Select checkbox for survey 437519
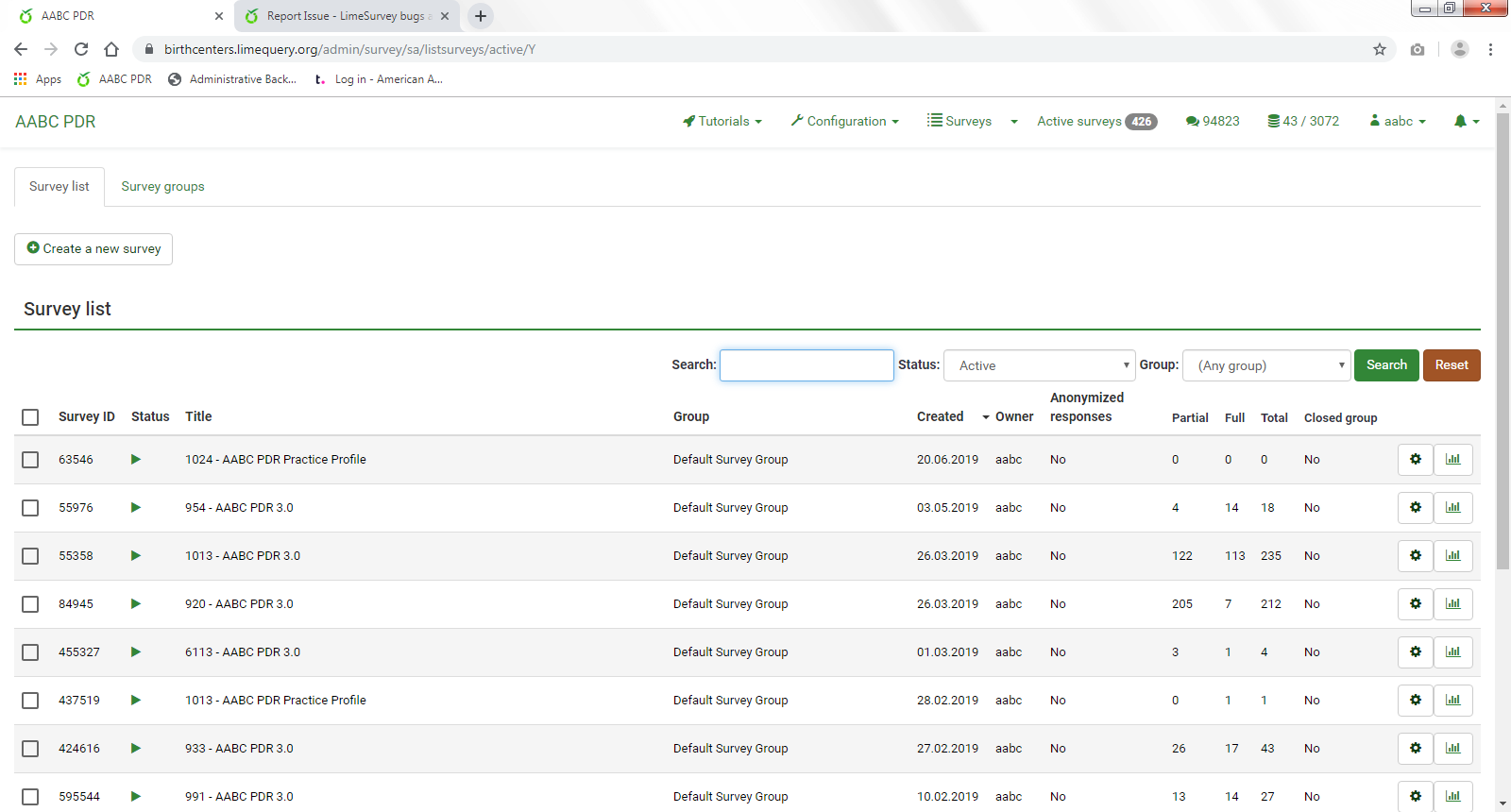This screenshot has width=1511, height=812. tap(30, 701)
